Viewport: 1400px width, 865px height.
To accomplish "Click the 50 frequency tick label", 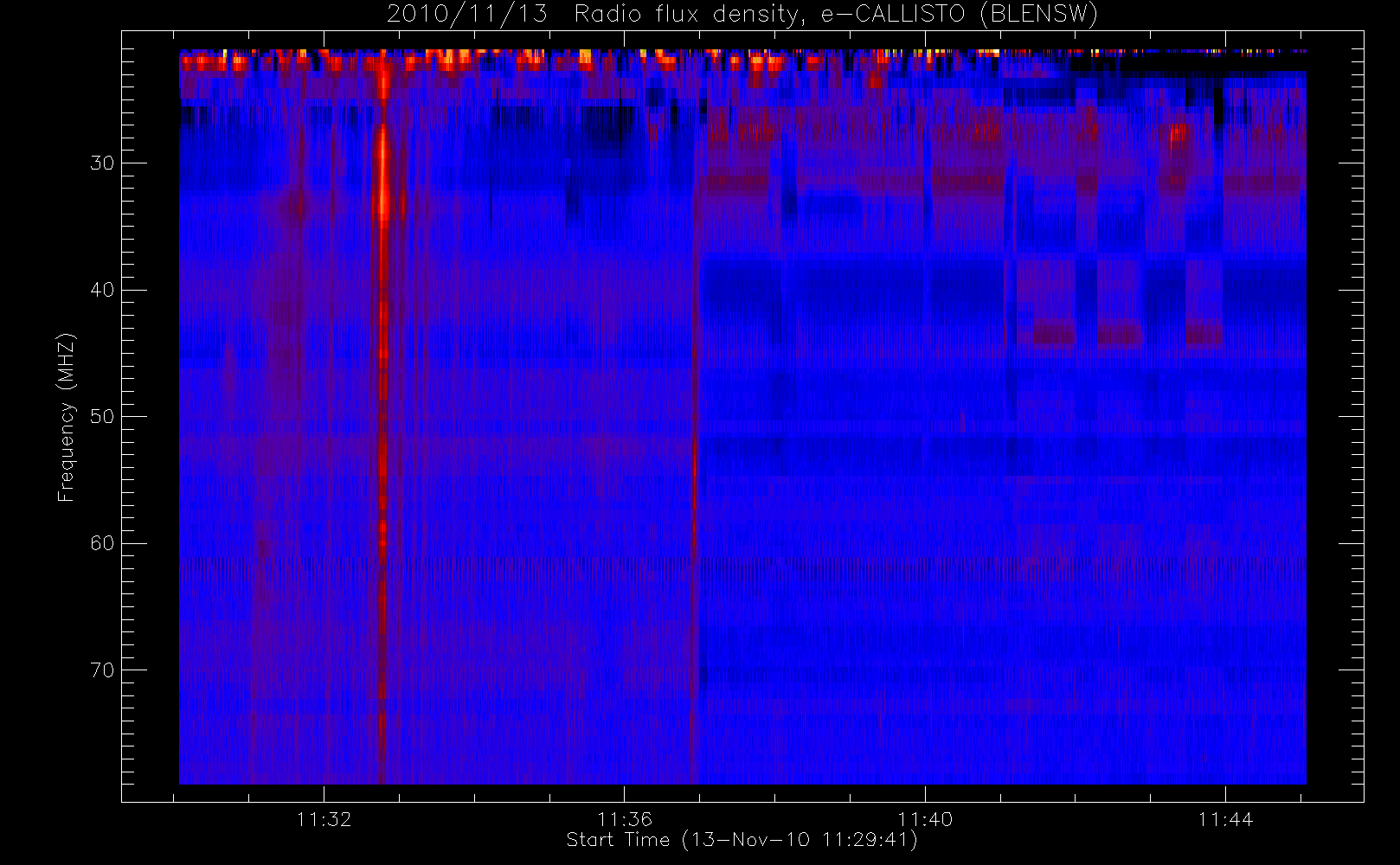I will coord(102,416).
